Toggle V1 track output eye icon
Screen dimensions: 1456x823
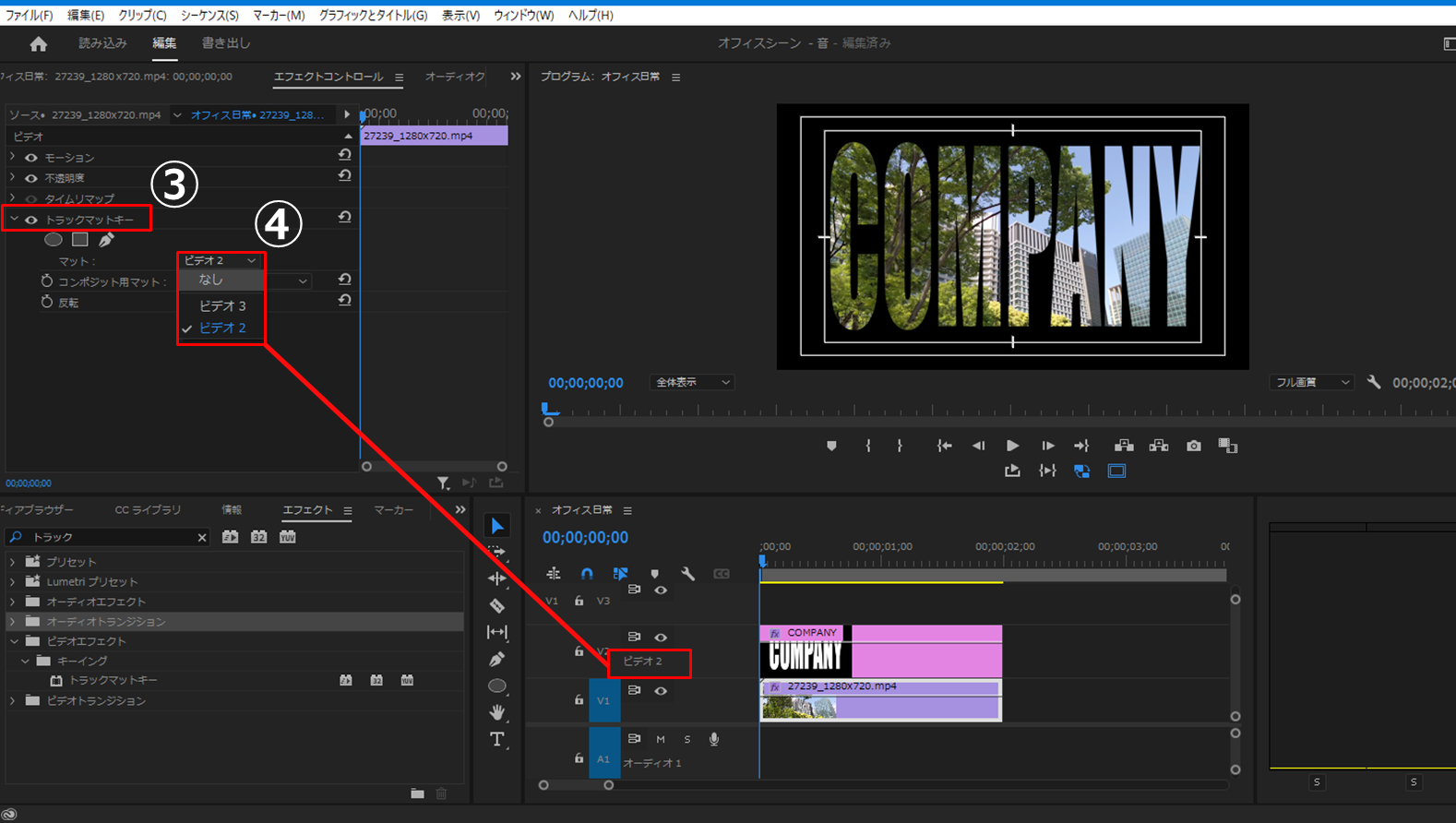661,690
